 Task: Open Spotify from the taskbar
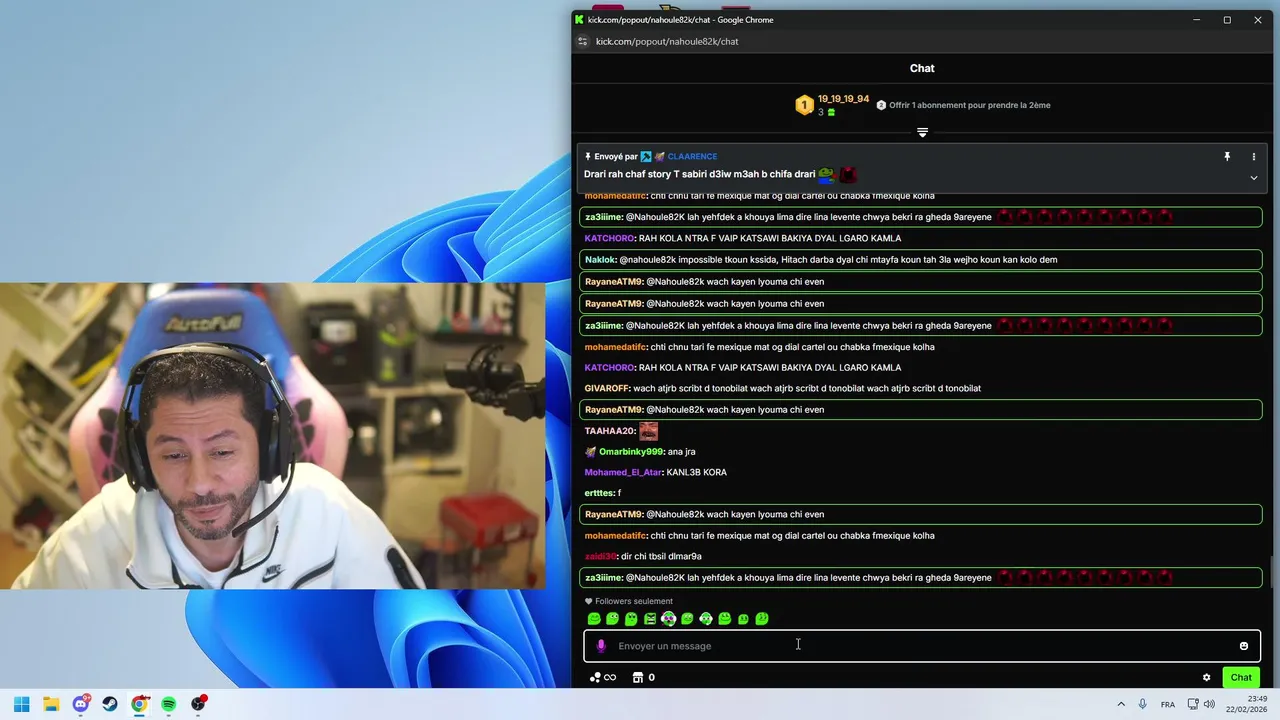[x=169, y=704]
